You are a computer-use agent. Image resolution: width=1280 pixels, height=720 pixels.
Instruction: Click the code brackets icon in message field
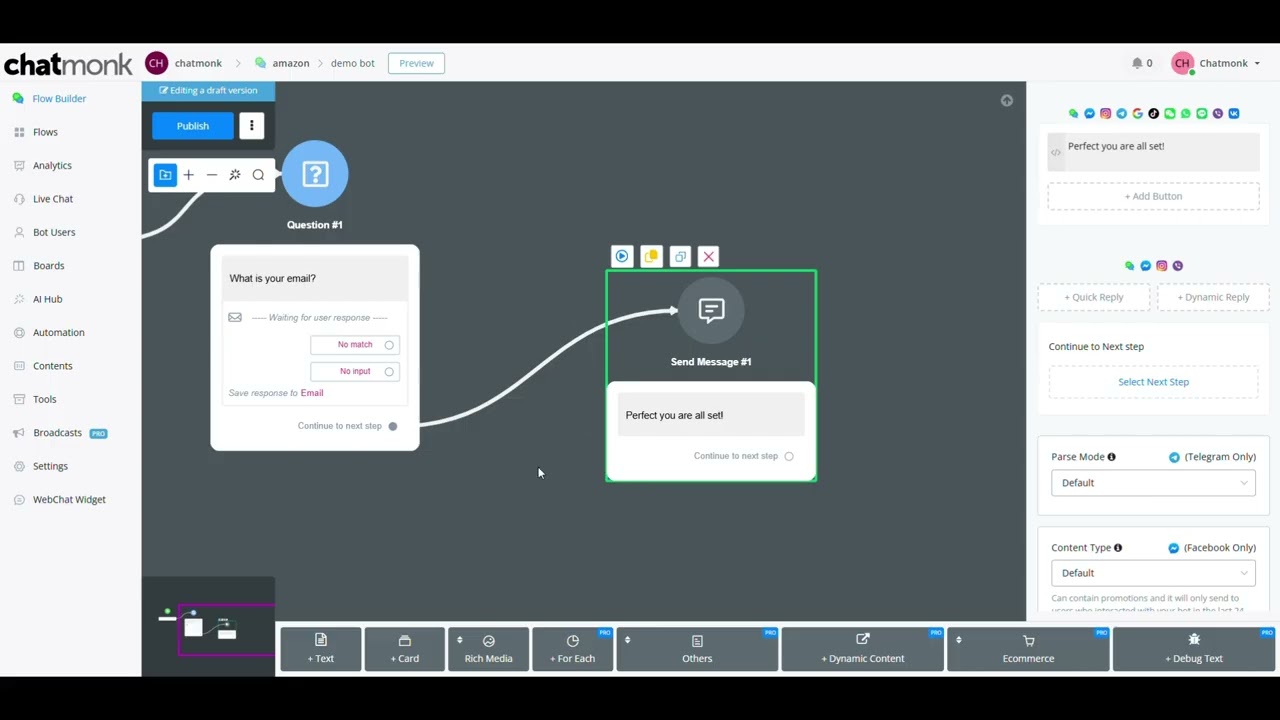(x=1056, y=153)
